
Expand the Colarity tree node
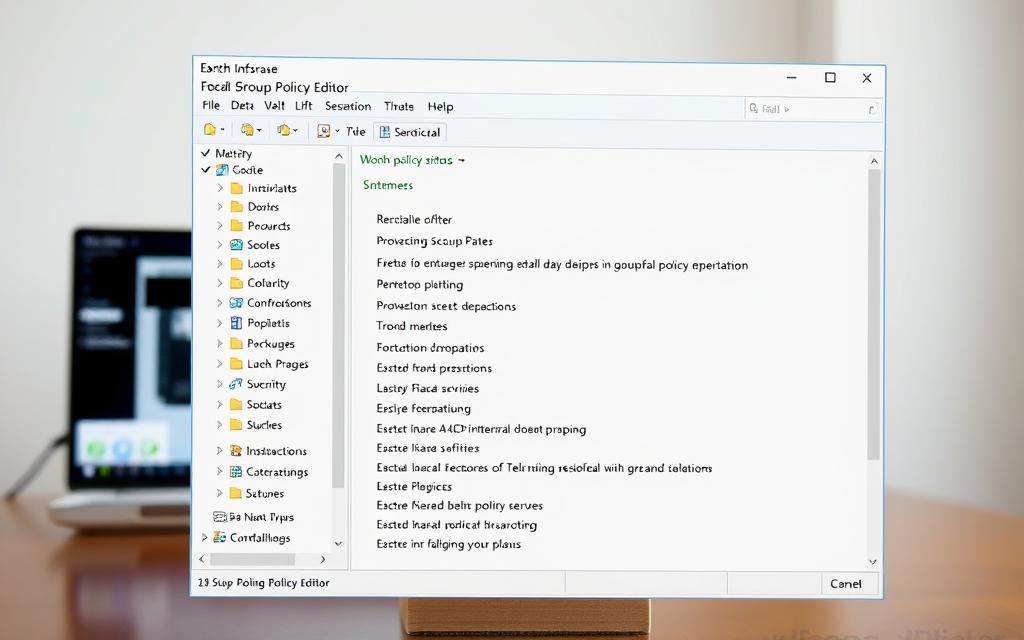[220, 283]
